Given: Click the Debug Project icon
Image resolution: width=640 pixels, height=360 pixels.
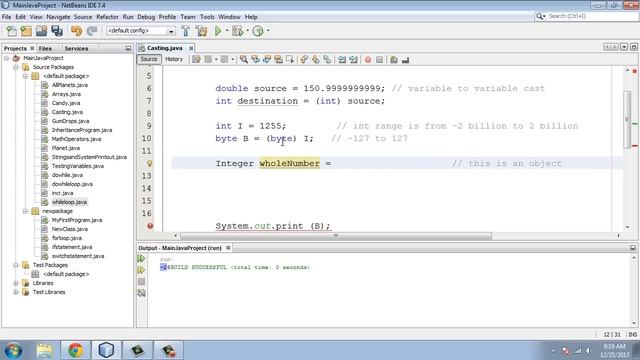Looking at the screenshot, I should pyautogui.click(x=237, y=31).
